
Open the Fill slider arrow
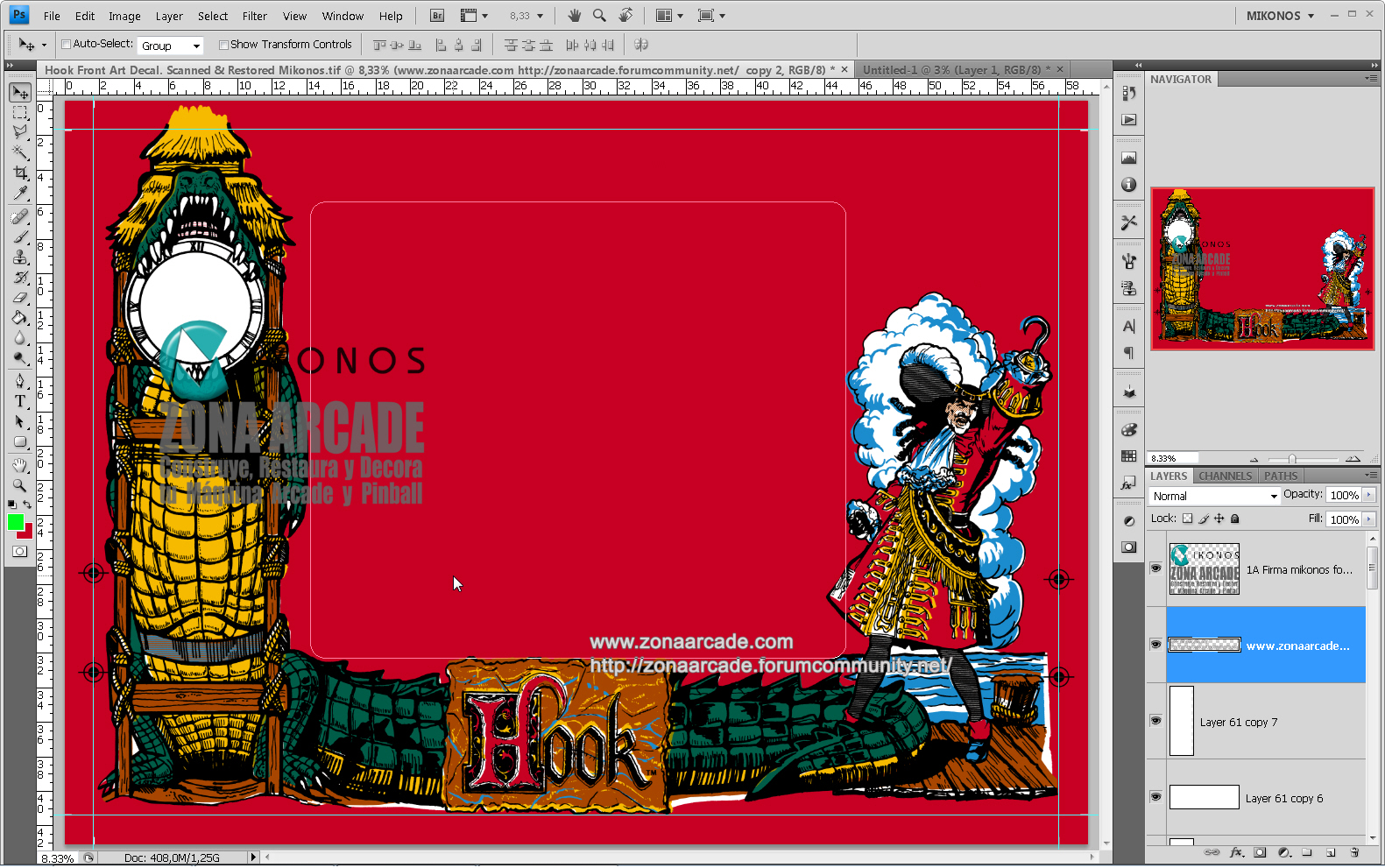coord(1369,519)
